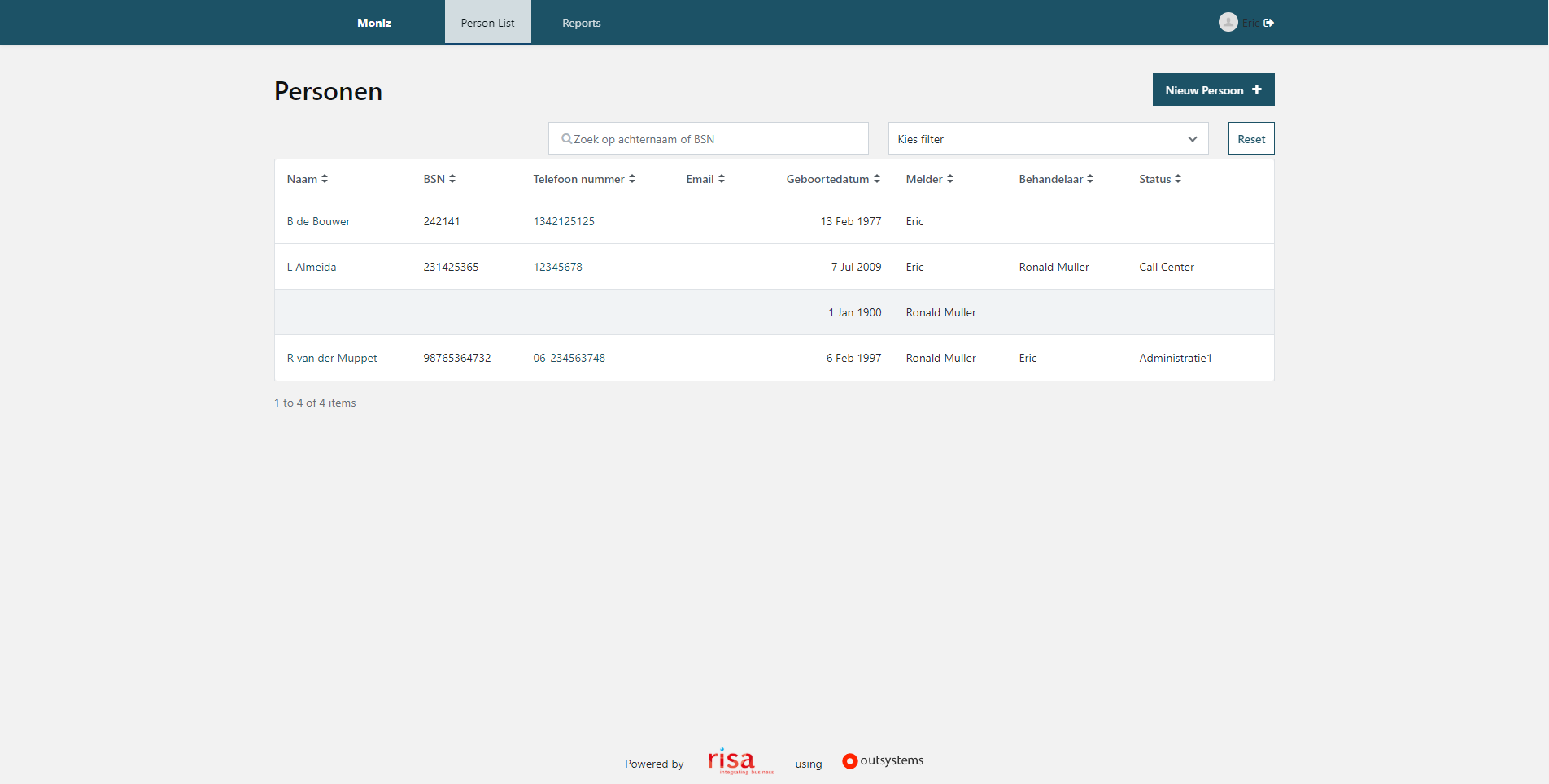Click birthdate 1 Jan 1900

855,312
